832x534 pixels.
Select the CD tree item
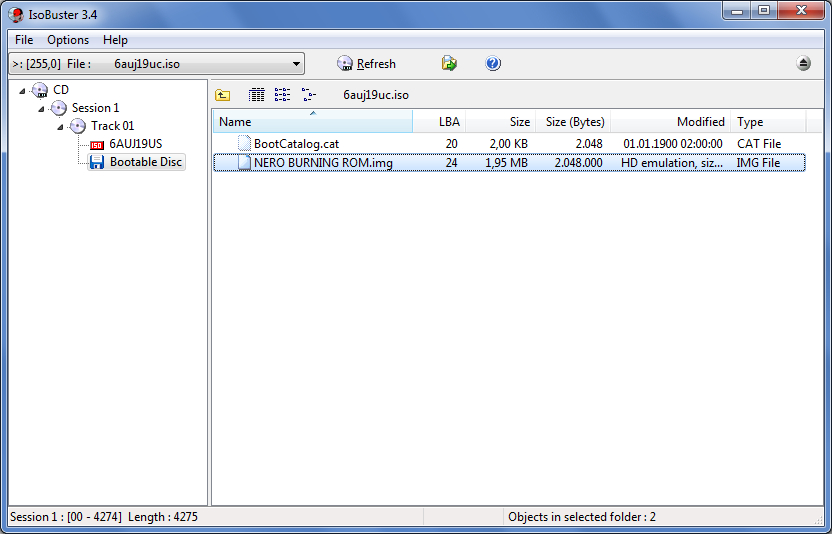click(61, 90)
